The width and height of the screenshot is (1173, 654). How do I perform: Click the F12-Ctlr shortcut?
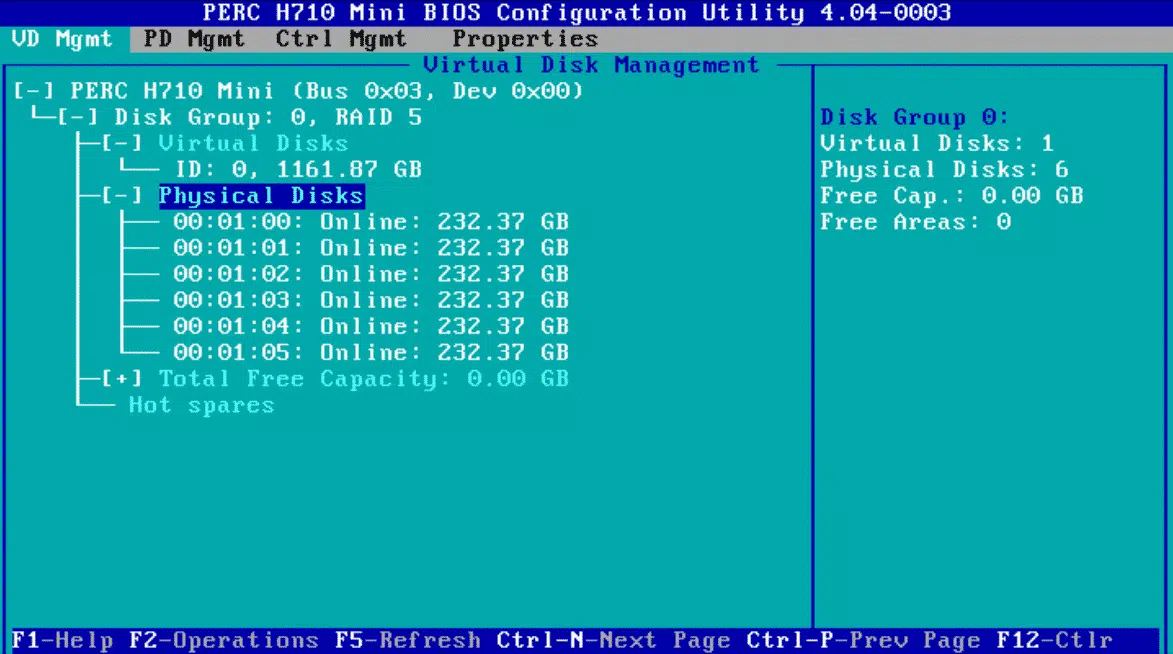(1055, 641)
